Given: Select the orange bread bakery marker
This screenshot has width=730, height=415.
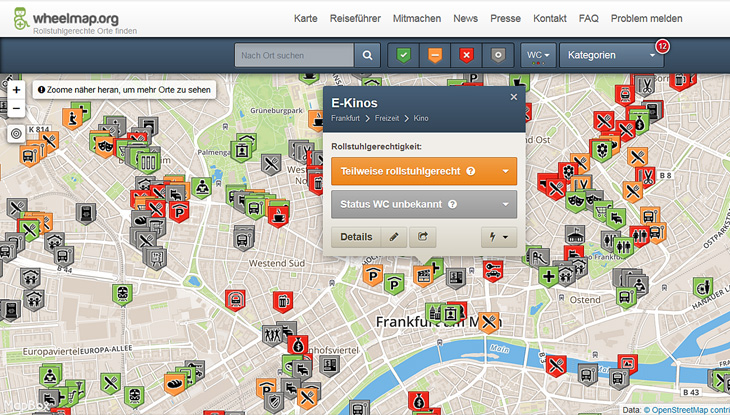Looking at the screenshot, I should [x=174, y=384].
